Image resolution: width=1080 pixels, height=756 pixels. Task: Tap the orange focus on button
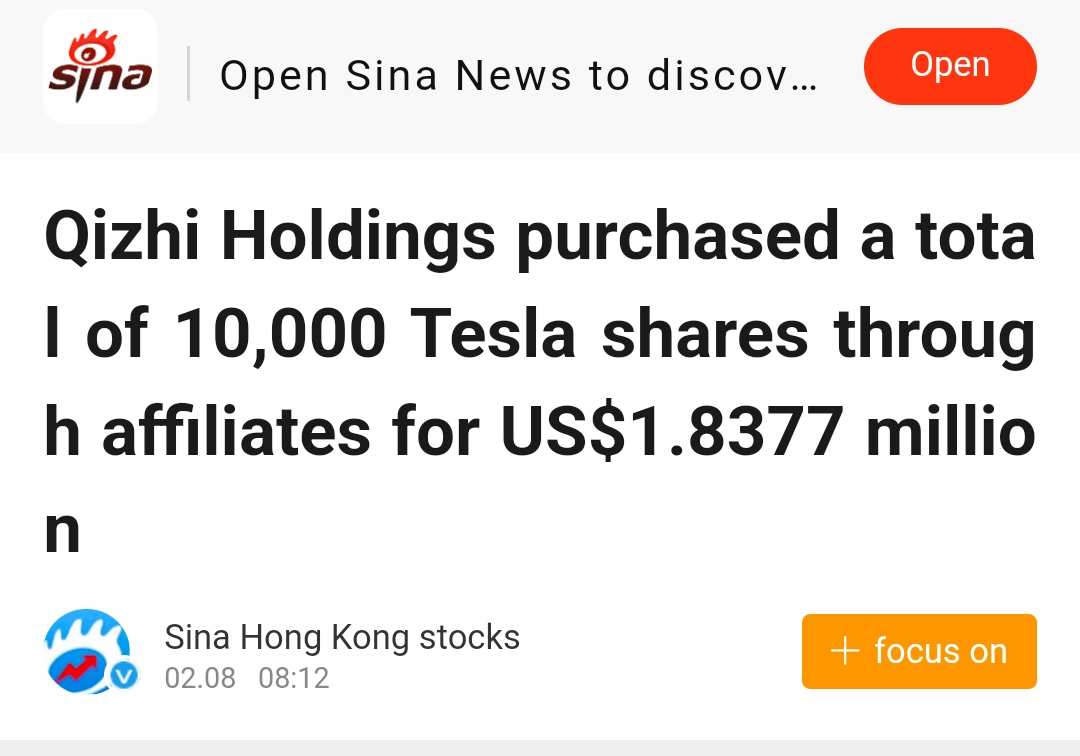pos(919,651)
